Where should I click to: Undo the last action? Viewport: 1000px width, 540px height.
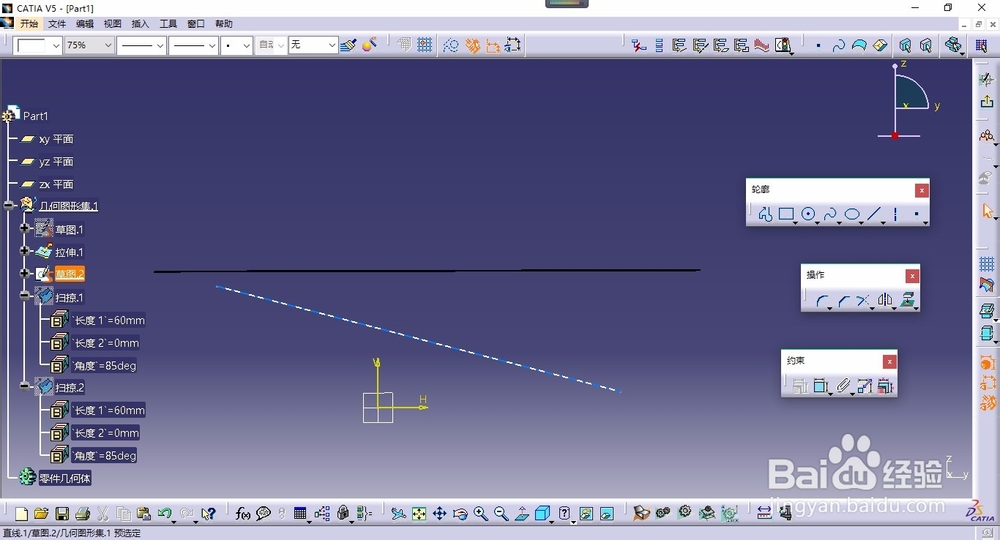165,513
